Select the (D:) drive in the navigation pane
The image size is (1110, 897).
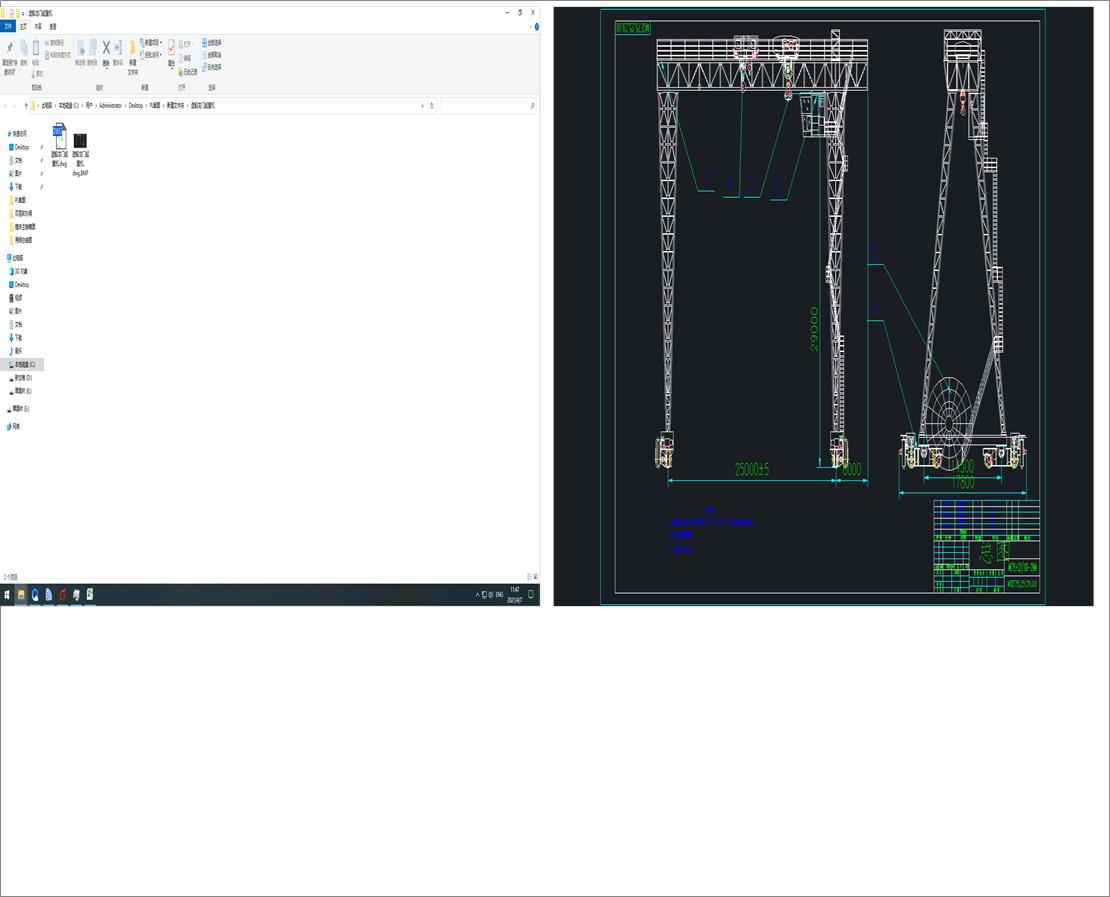click(21, 378)
